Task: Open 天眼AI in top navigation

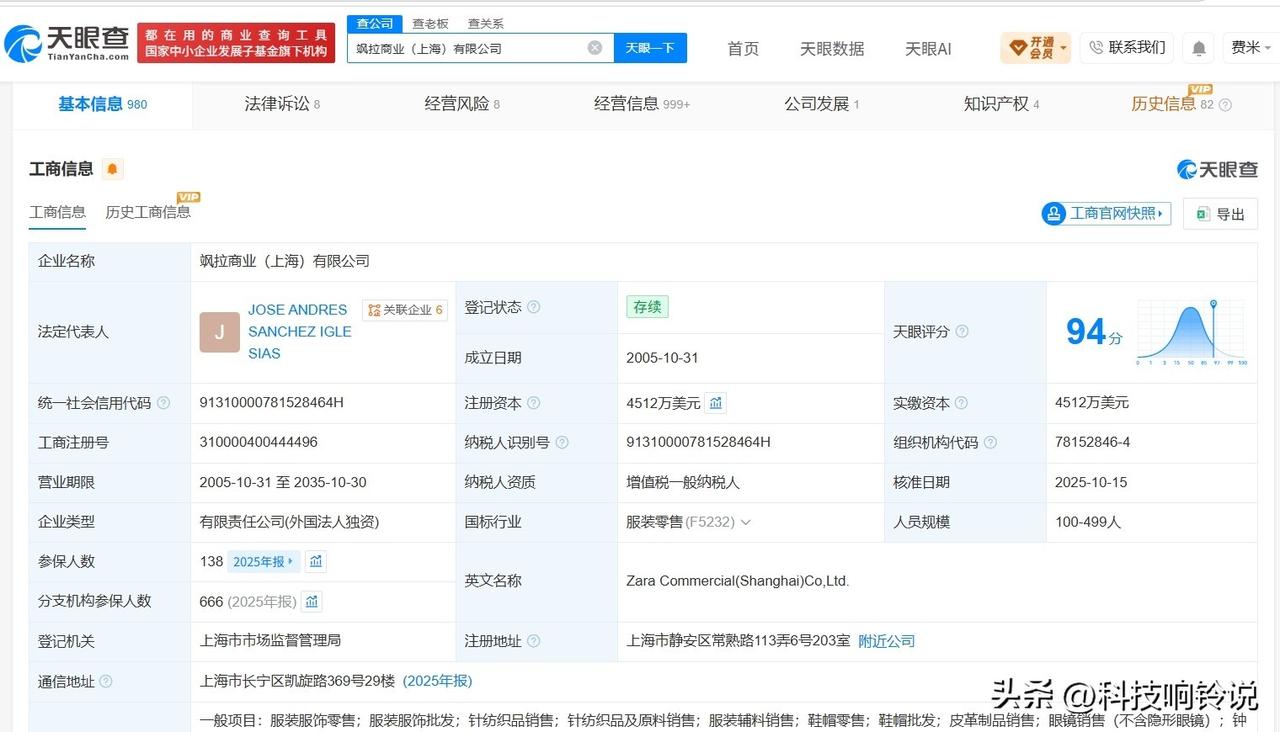Action: (x=928, y=48)
